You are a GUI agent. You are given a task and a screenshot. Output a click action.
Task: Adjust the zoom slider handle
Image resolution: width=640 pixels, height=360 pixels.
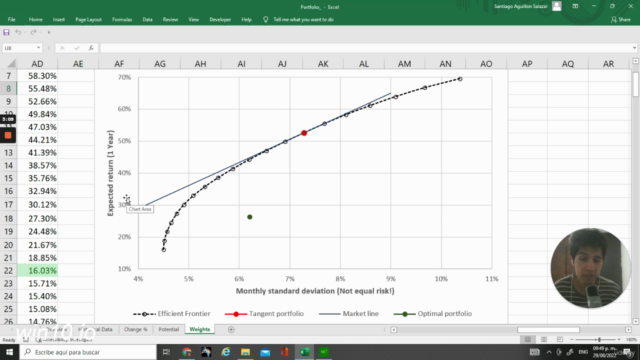click(599, 340)
